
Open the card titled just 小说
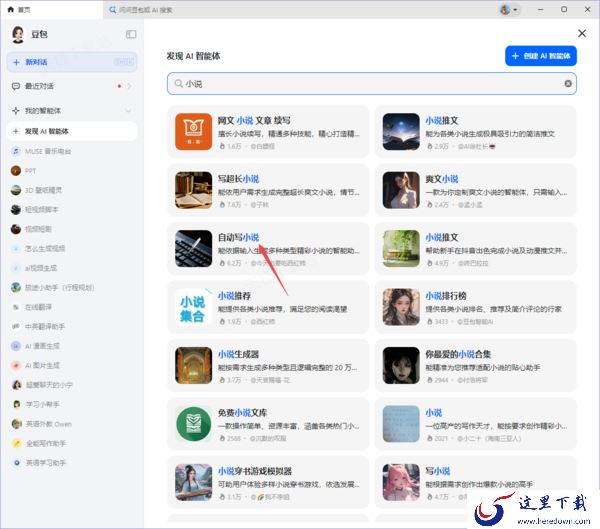coord(476,424)
